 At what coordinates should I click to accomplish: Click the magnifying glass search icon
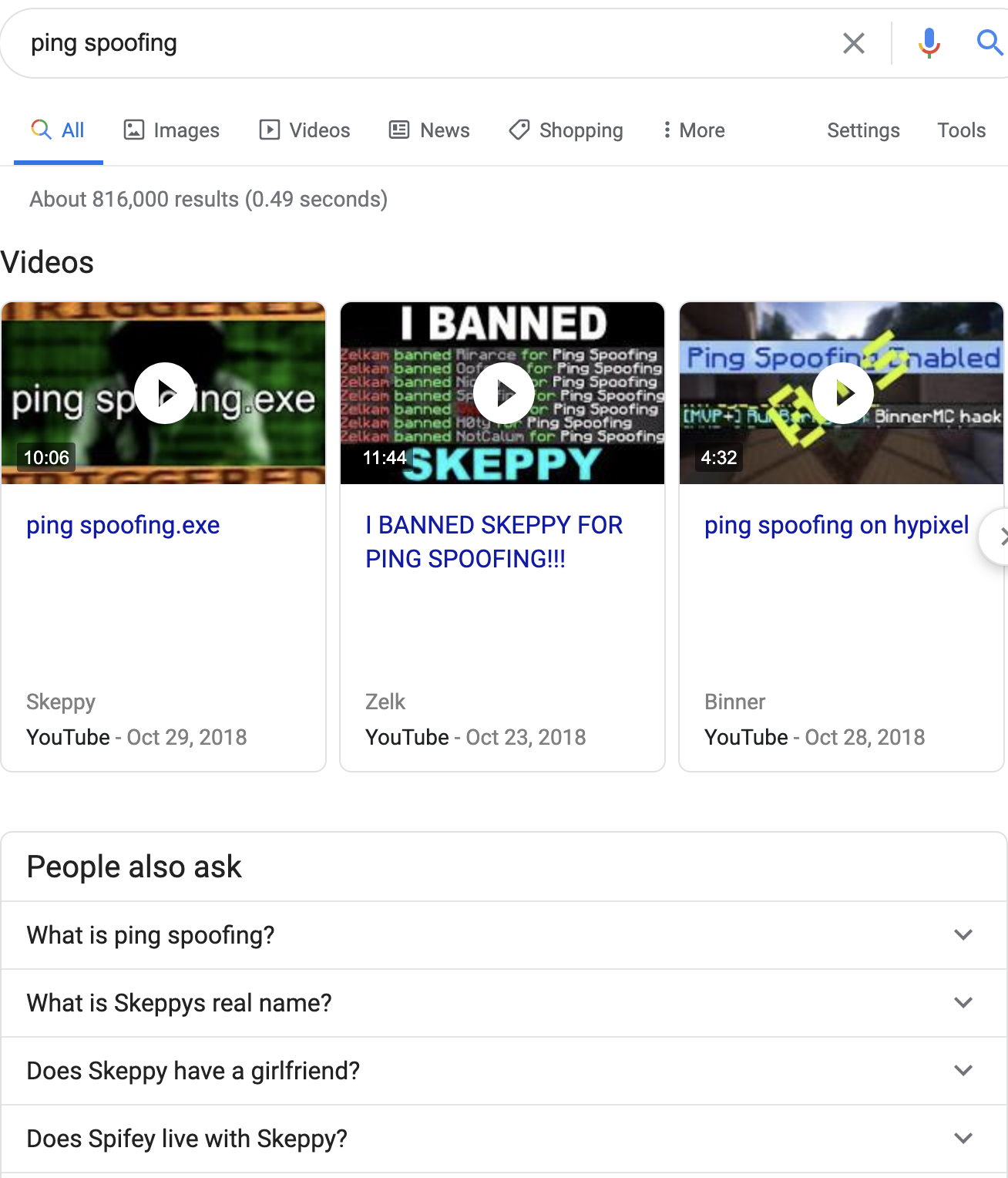click(989, 42)
